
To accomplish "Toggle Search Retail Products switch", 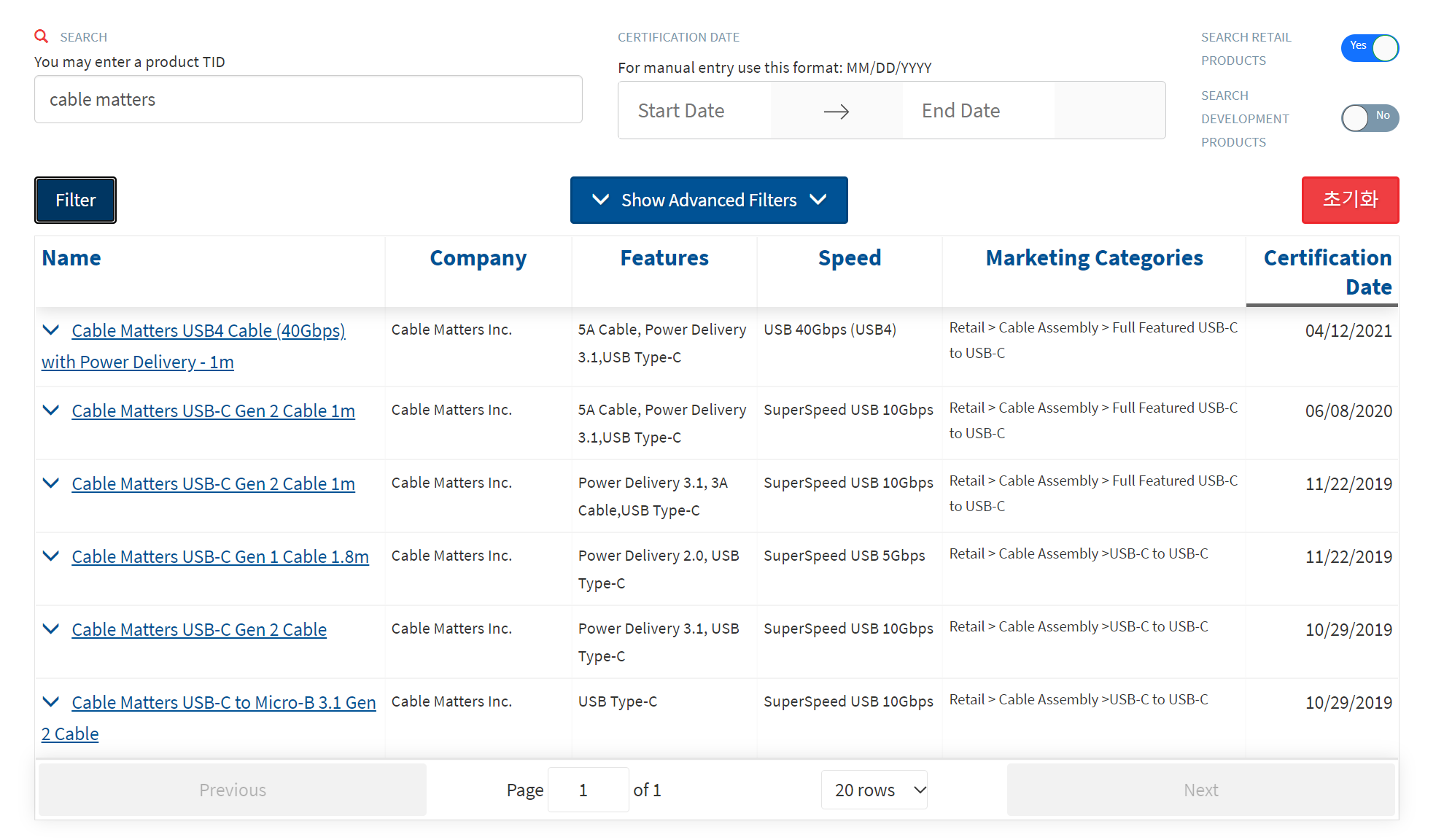I will (1369, 48).
